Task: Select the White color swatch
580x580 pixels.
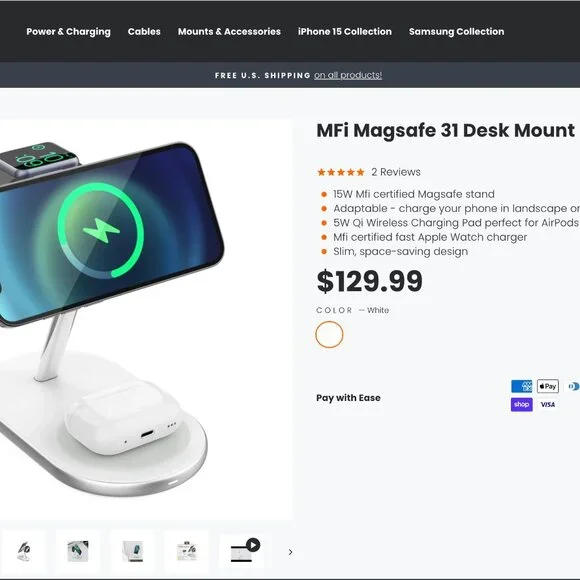Action: point(329,334)
